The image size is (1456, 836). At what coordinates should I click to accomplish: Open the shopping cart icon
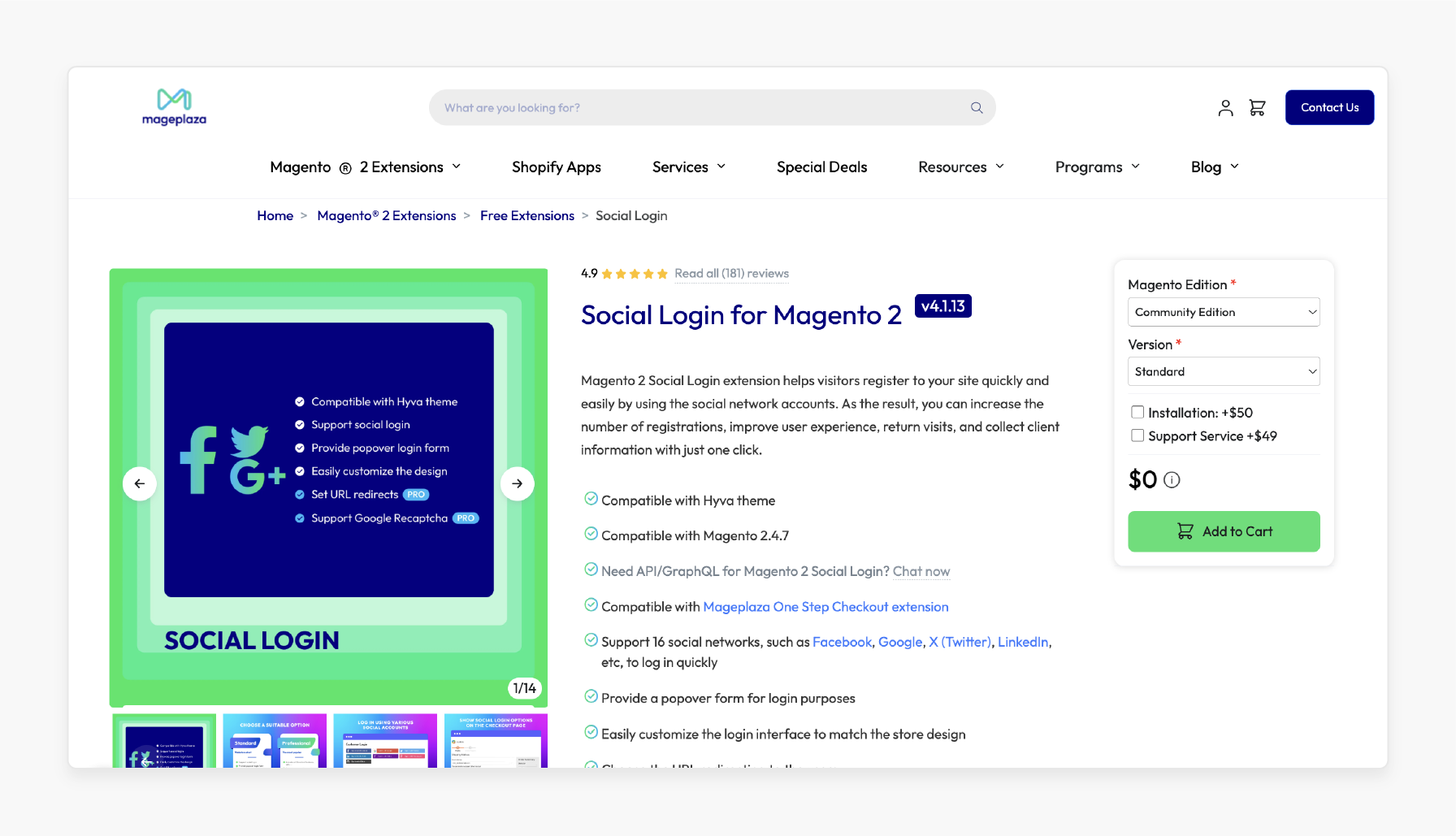(1257, 107)
